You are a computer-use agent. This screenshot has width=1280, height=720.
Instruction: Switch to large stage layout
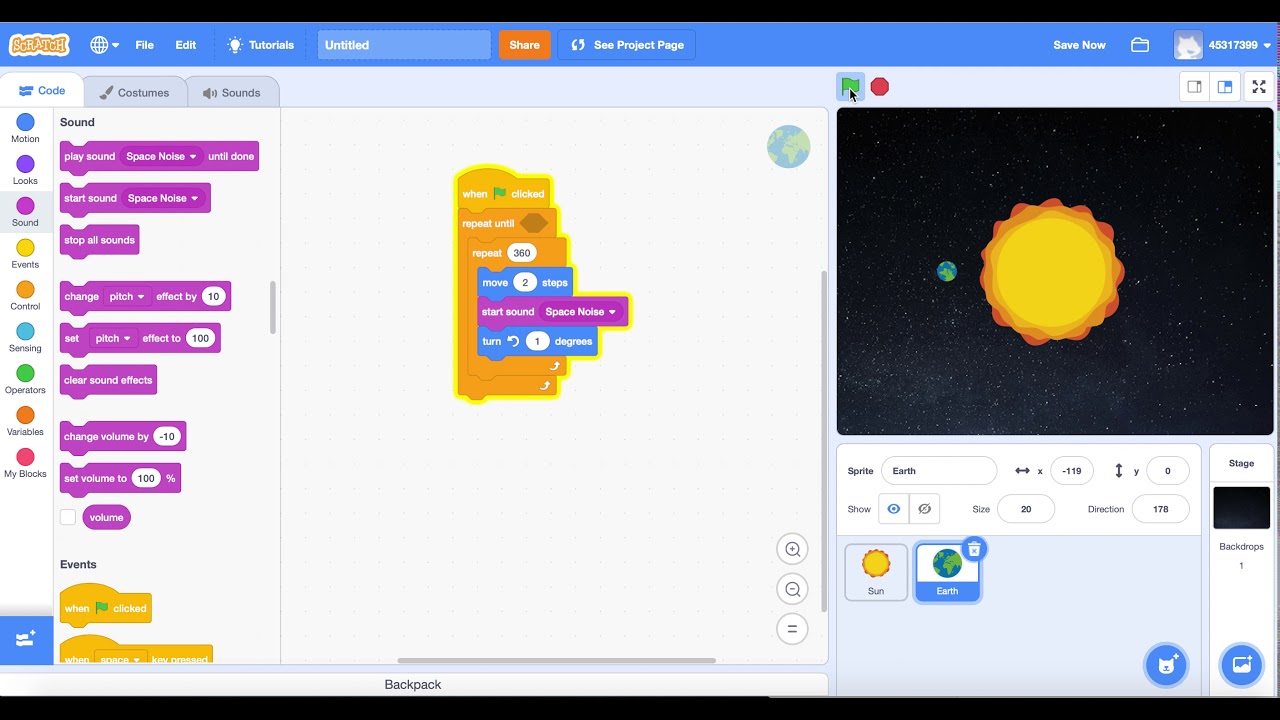click(1224, 87)
